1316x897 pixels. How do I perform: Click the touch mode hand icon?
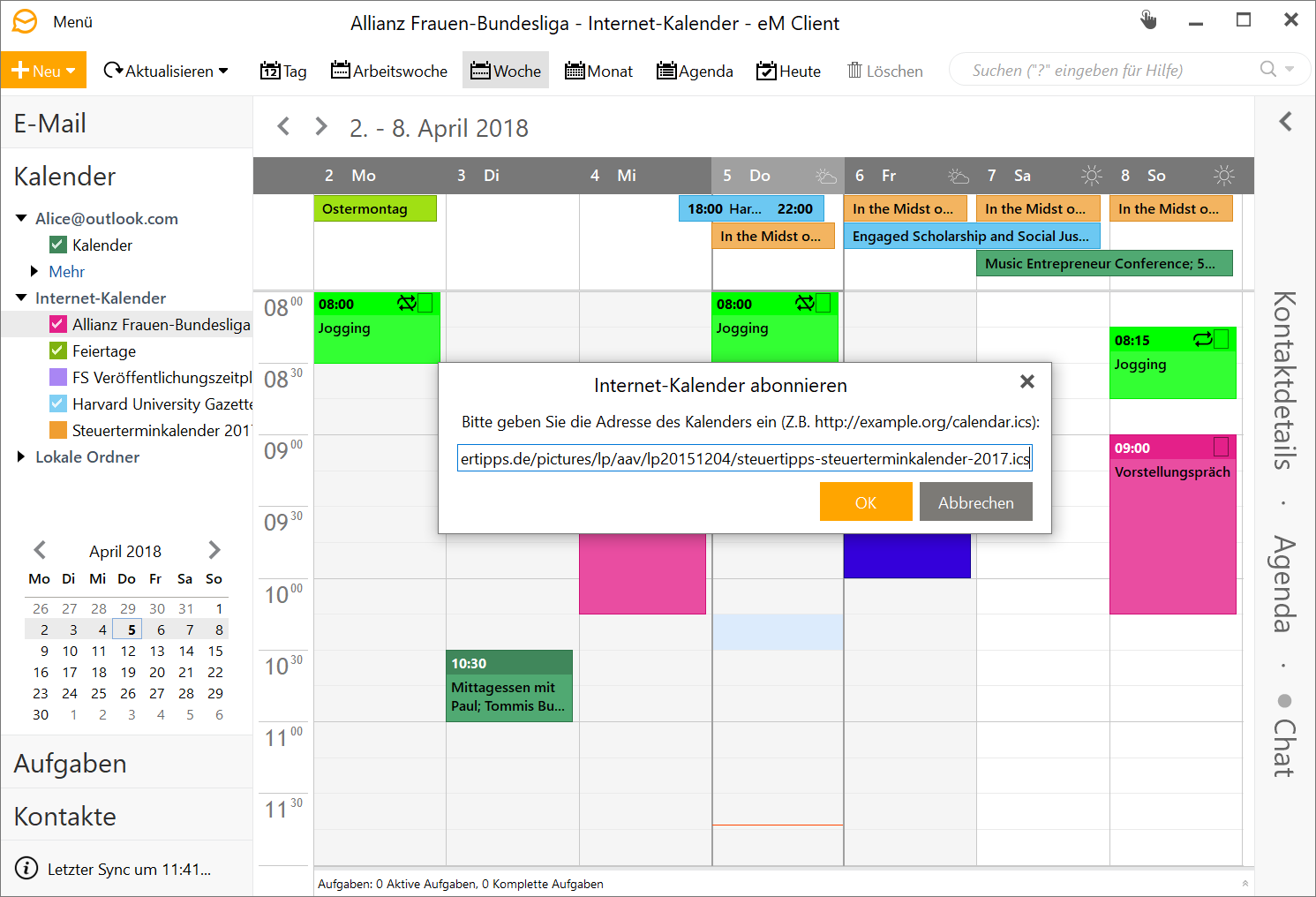coord(1148,19)
